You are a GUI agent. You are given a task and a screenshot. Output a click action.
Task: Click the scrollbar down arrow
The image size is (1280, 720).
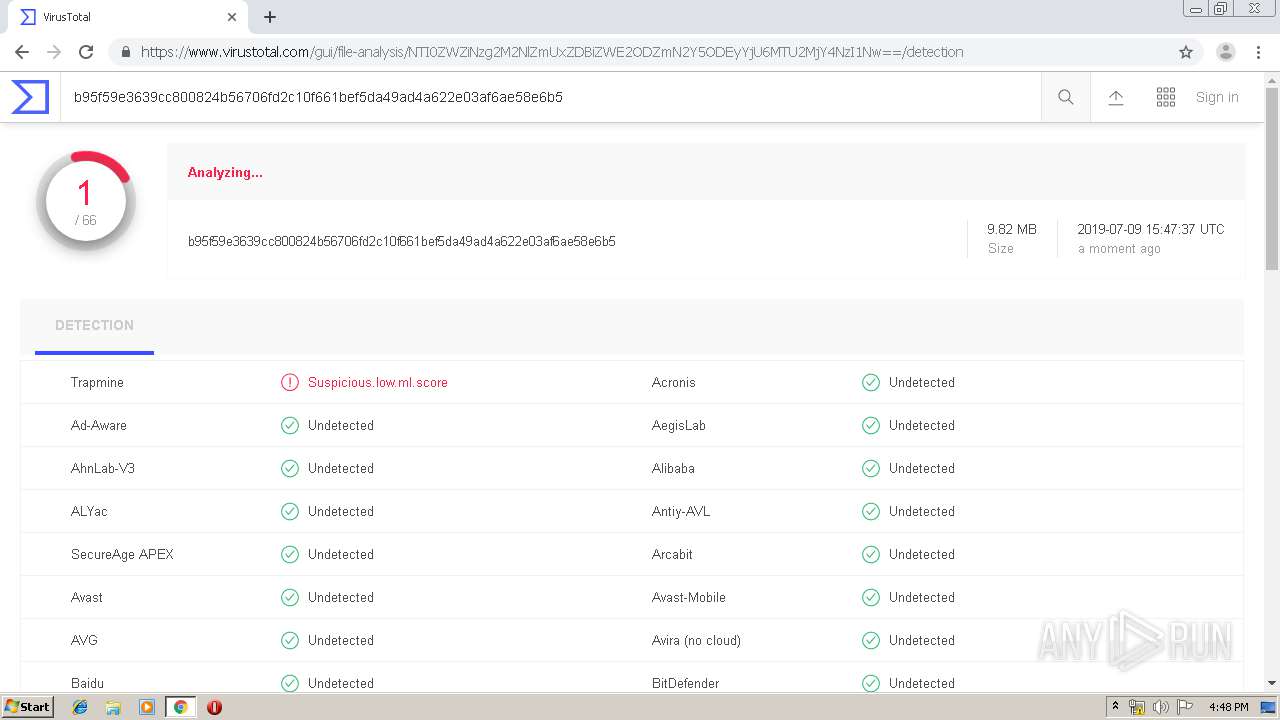tap(1272, 683)
